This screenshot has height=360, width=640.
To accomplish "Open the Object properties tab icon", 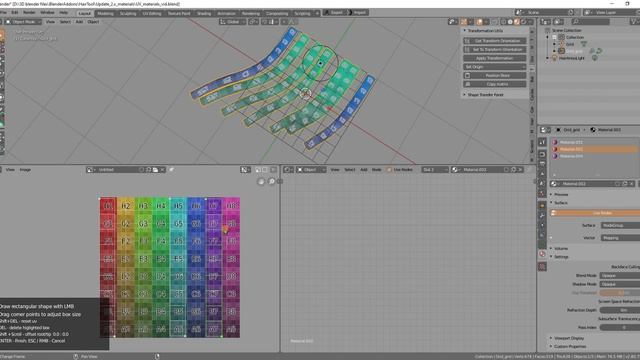I will [542, 206].
